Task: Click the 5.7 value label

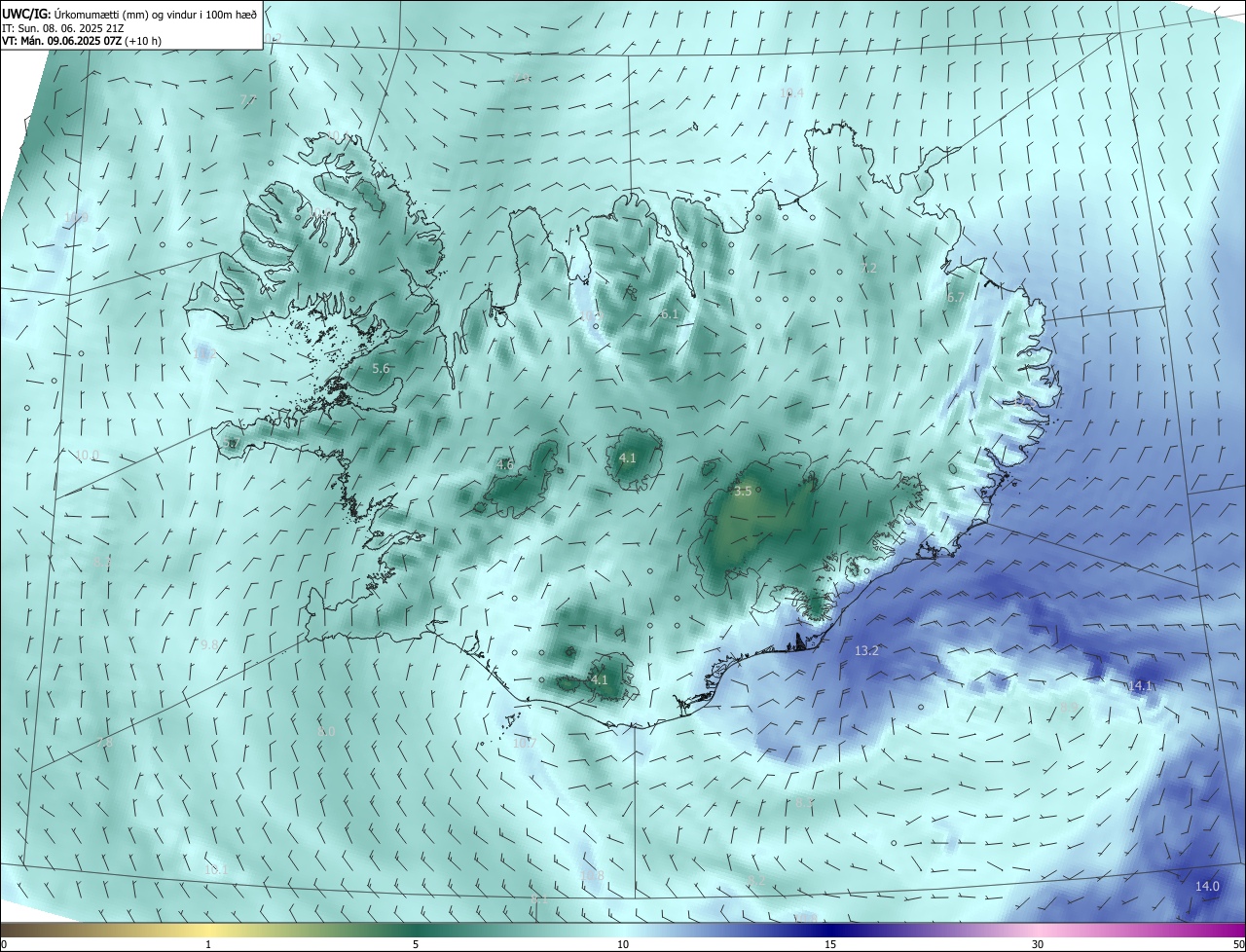Action: [x=230, y=444]
